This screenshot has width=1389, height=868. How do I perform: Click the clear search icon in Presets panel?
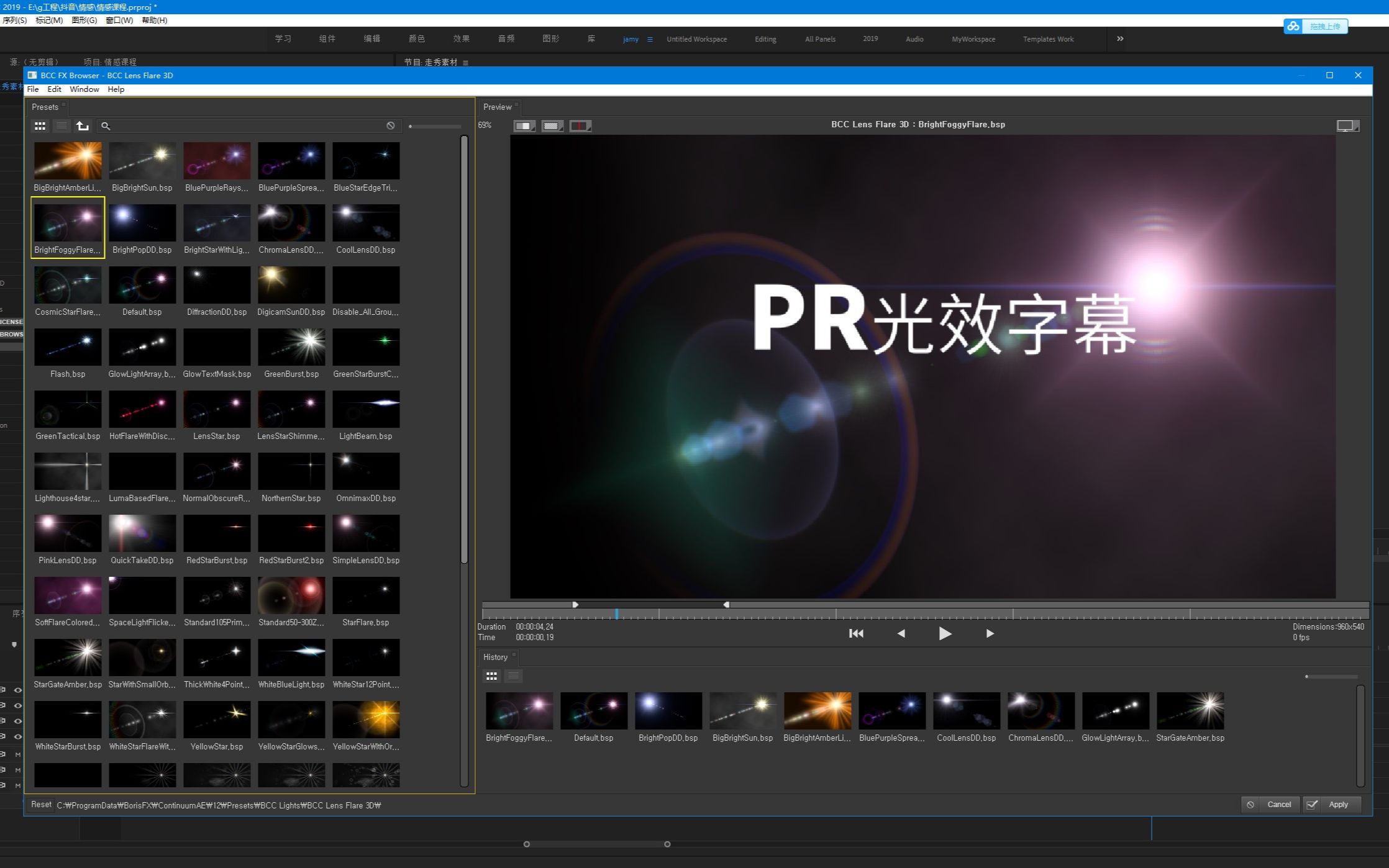pos(391,125)
